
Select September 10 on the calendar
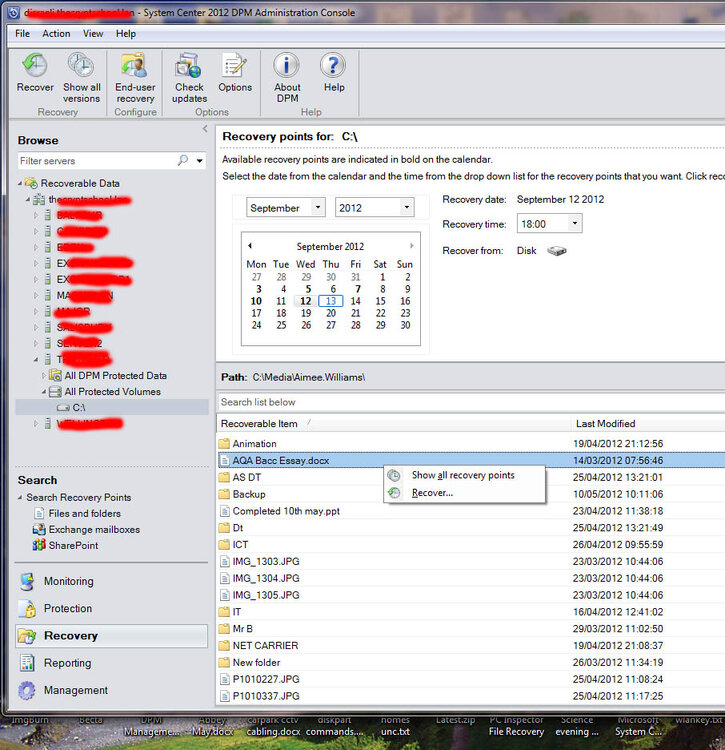pyautogui.click(x=256, y=301)
